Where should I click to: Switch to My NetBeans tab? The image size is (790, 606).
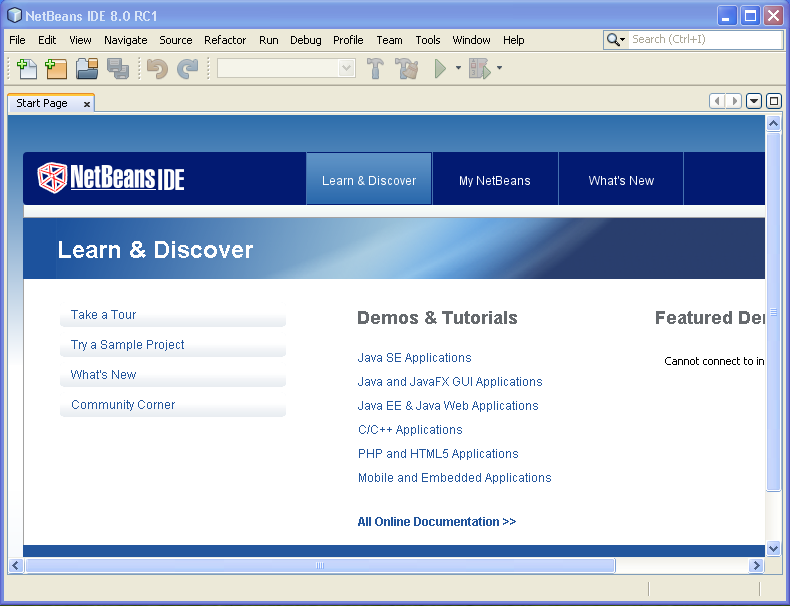pyautogui.click(x=495, y=179)
